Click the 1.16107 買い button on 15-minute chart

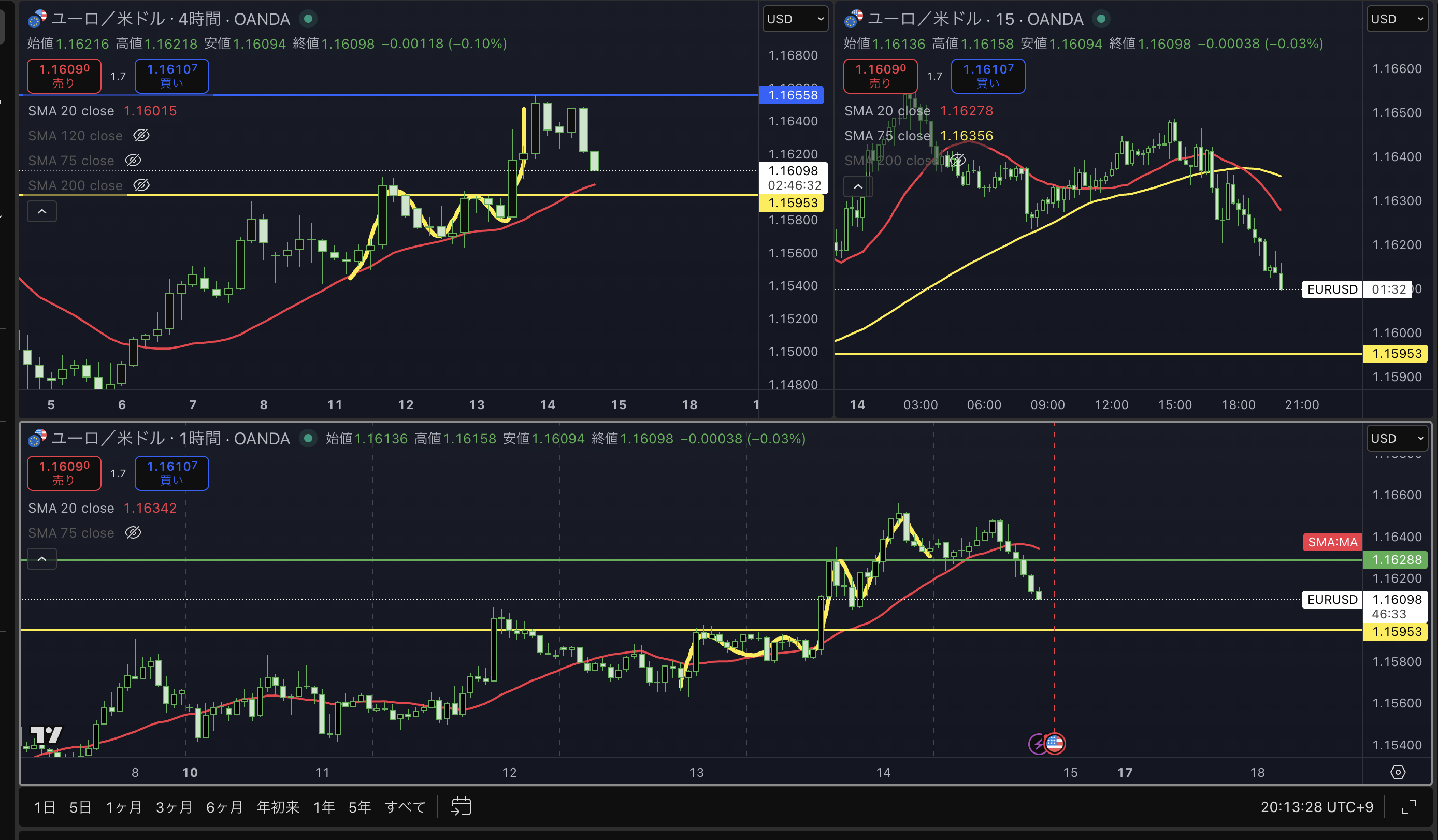click(x=987, y=75)
